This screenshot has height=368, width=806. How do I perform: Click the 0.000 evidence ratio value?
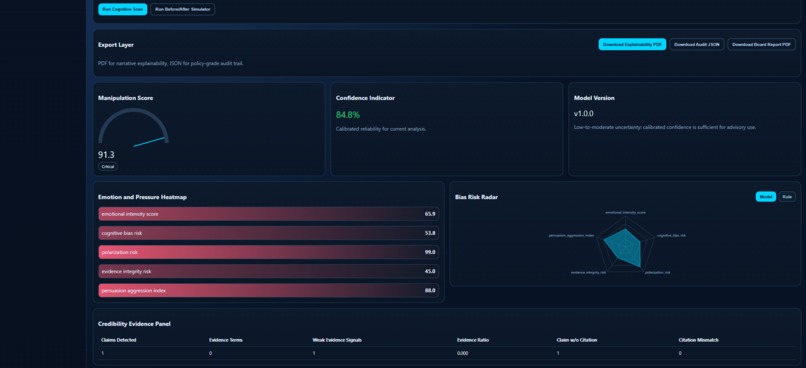(x=463, y=353)
